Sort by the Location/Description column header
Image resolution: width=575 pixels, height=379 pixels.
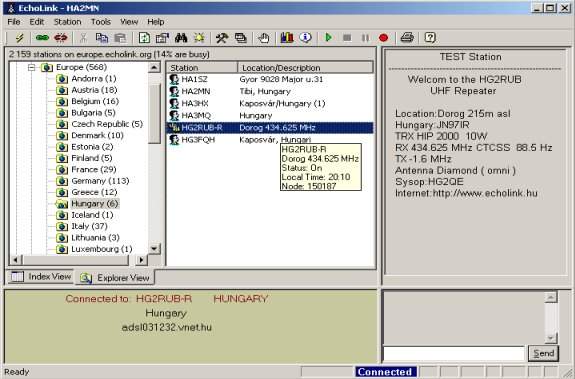point(305,67)
